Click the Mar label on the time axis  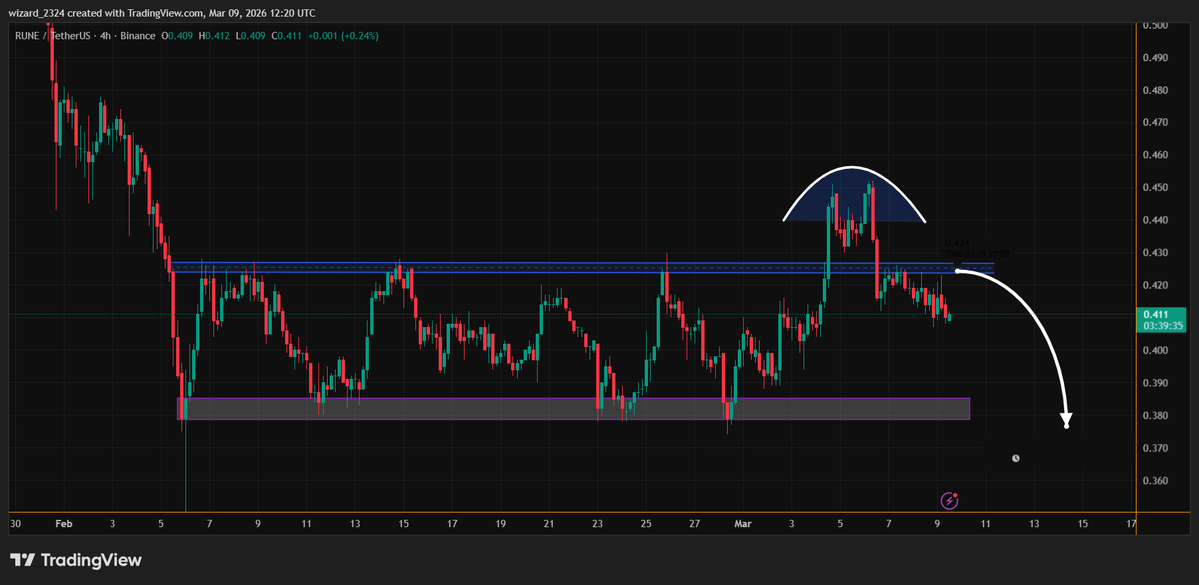(742, 523)
